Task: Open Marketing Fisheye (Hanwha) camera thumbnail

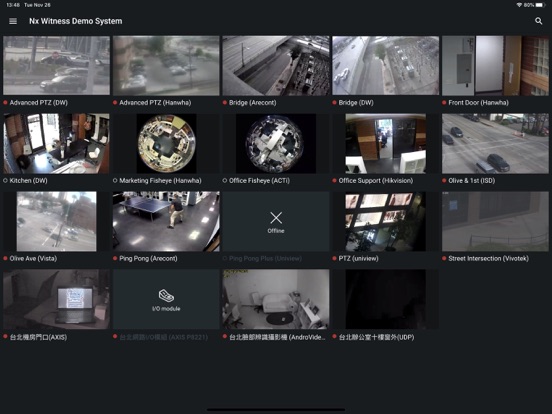Action: pos(166,143)
